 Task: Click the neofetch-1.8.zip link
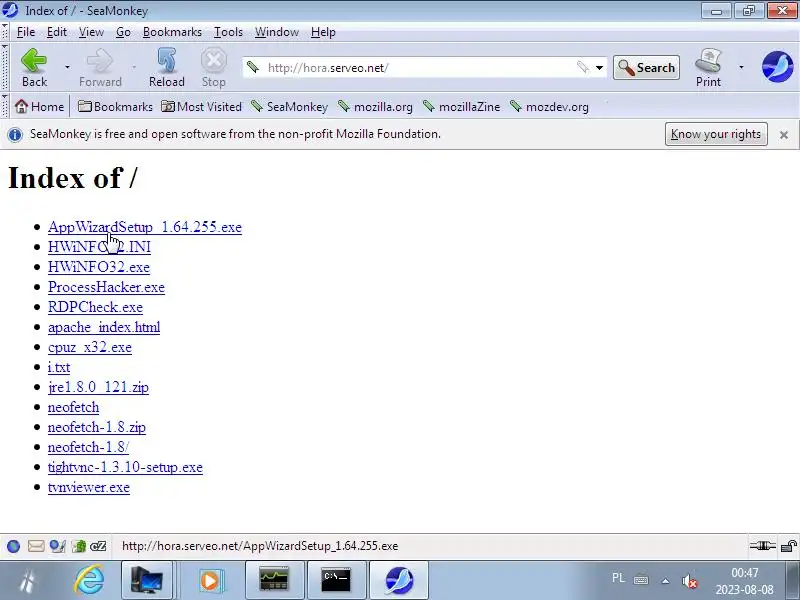click(x=97, y=427)
